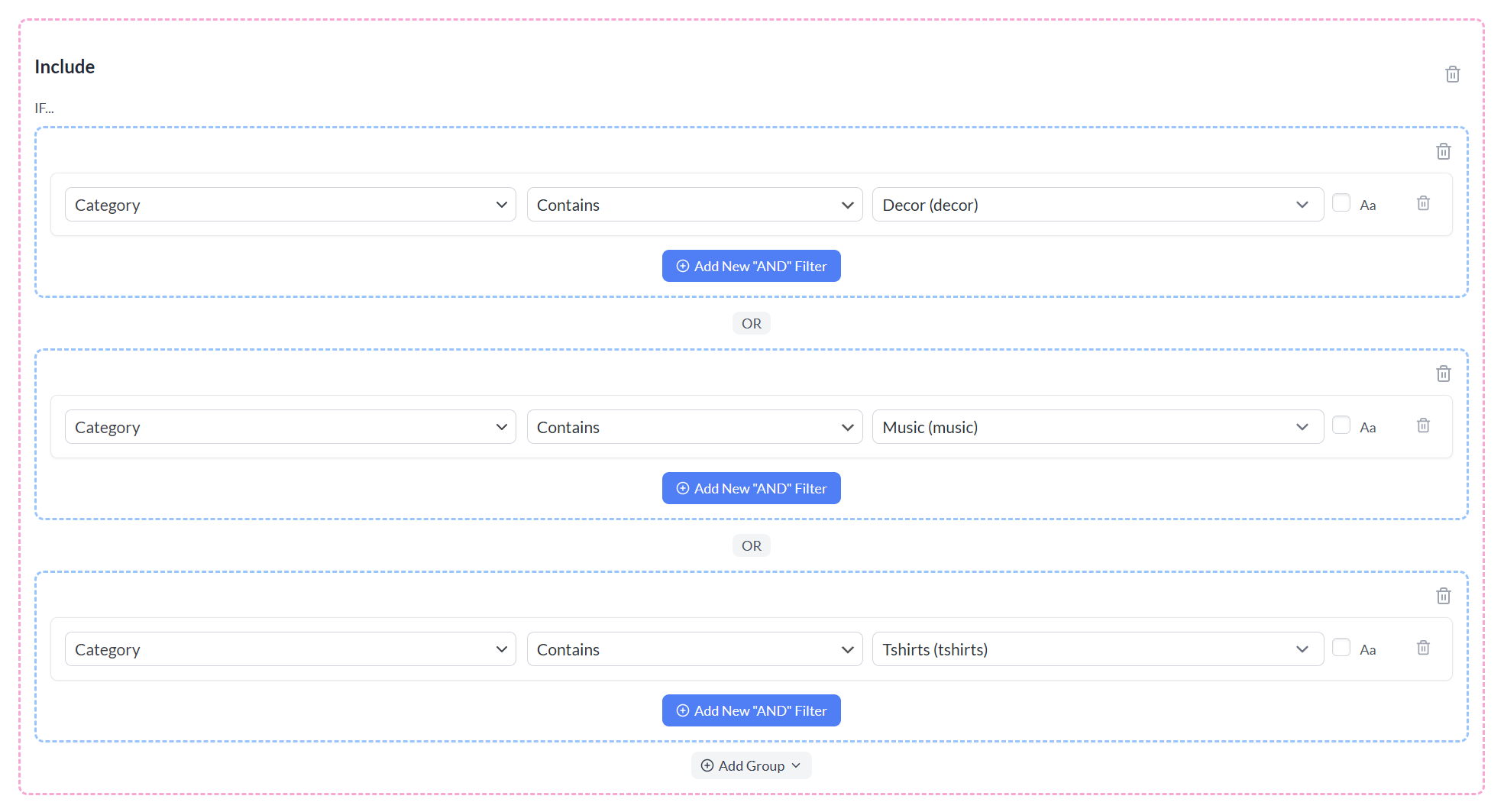Remove the Music (music) filter row
The image size is (1504, 812).
tap(1423, 425)
